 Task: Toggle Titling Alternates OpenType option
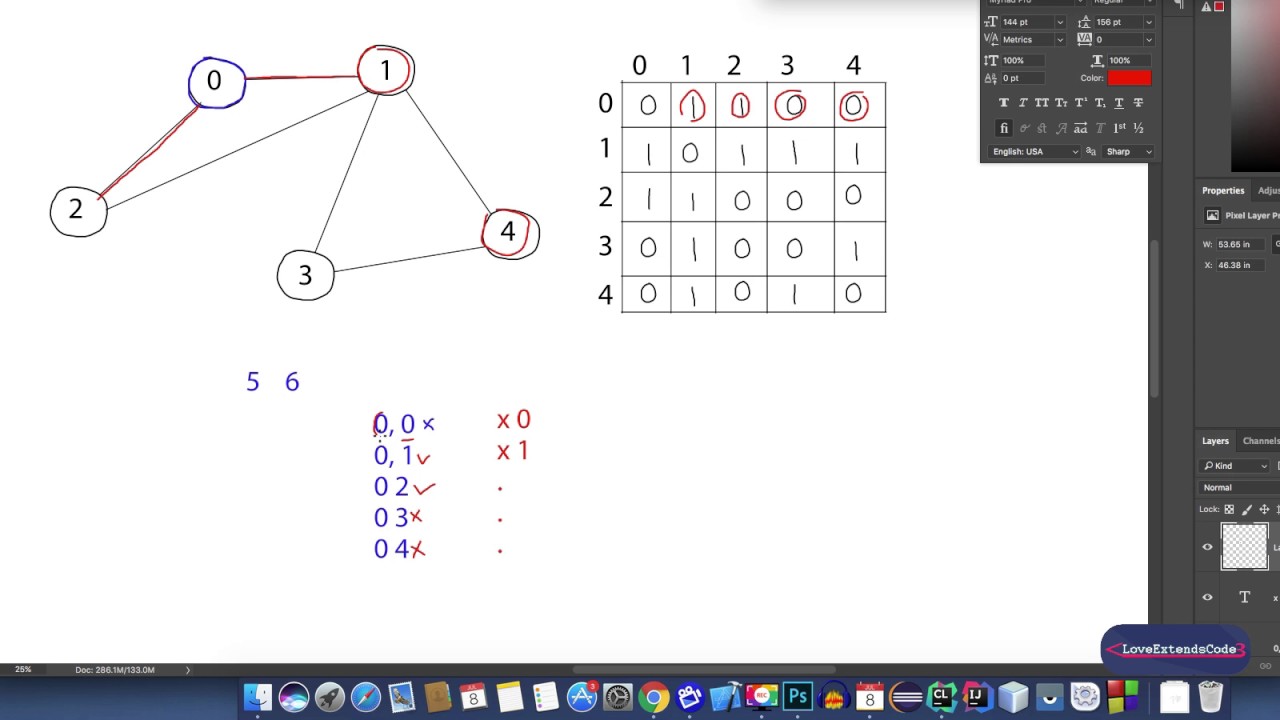pos(1100,128)
